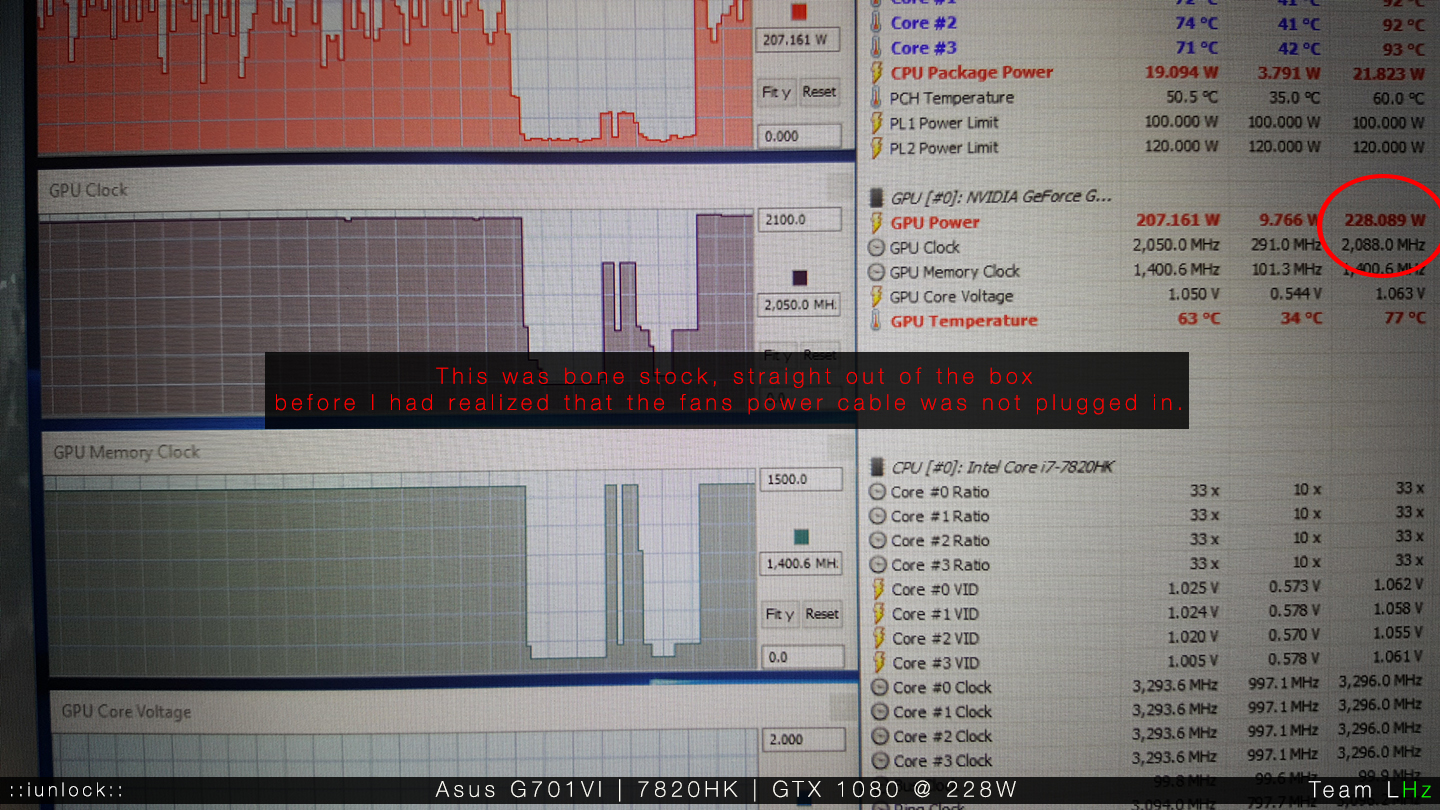Image resolution: width=1440 pixels, height=810 pixels.
Task: Click the GPU Temperature thermometer icon
Action: [x=877, y=321]
